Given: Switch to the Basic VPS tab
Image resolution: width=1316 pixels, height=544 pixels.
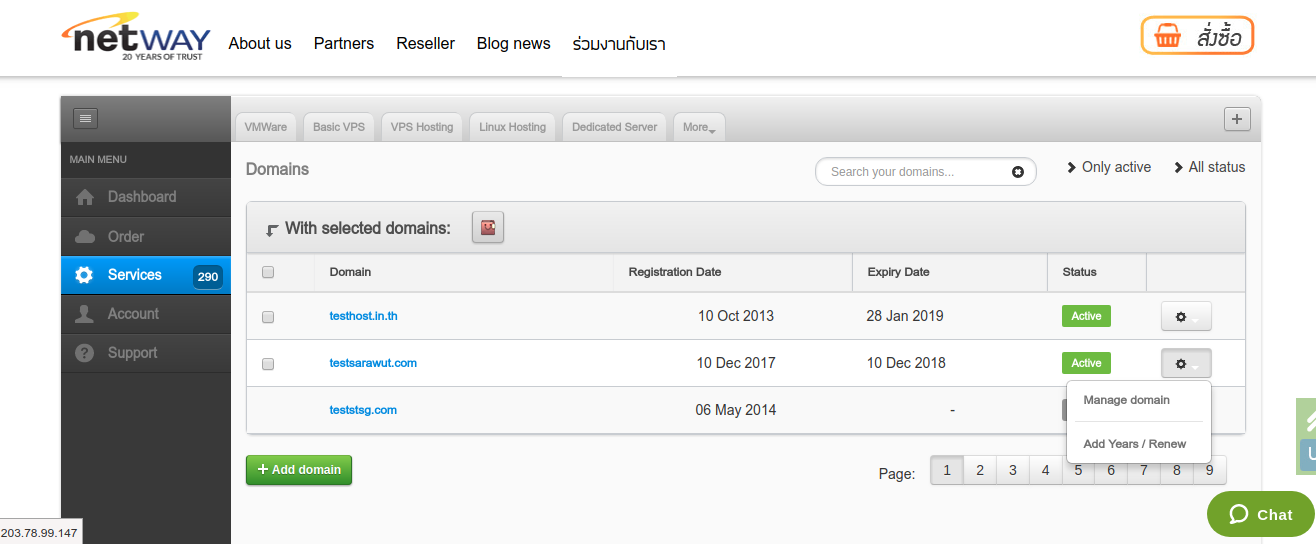Looking at the screenshot, I should (339, 127).
